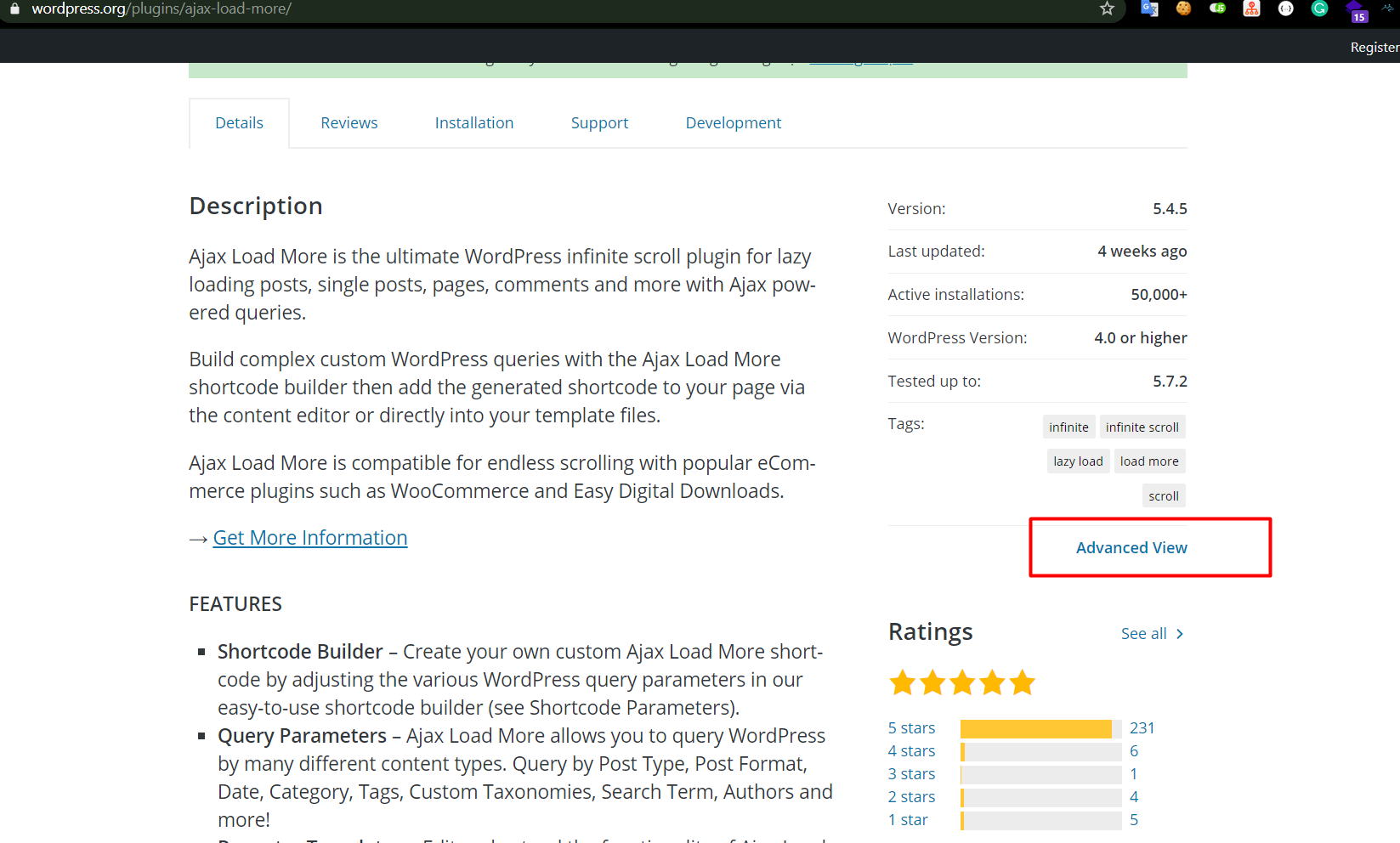
Task: Open the purple extension with 15 badge
Action: point(1357,11)
